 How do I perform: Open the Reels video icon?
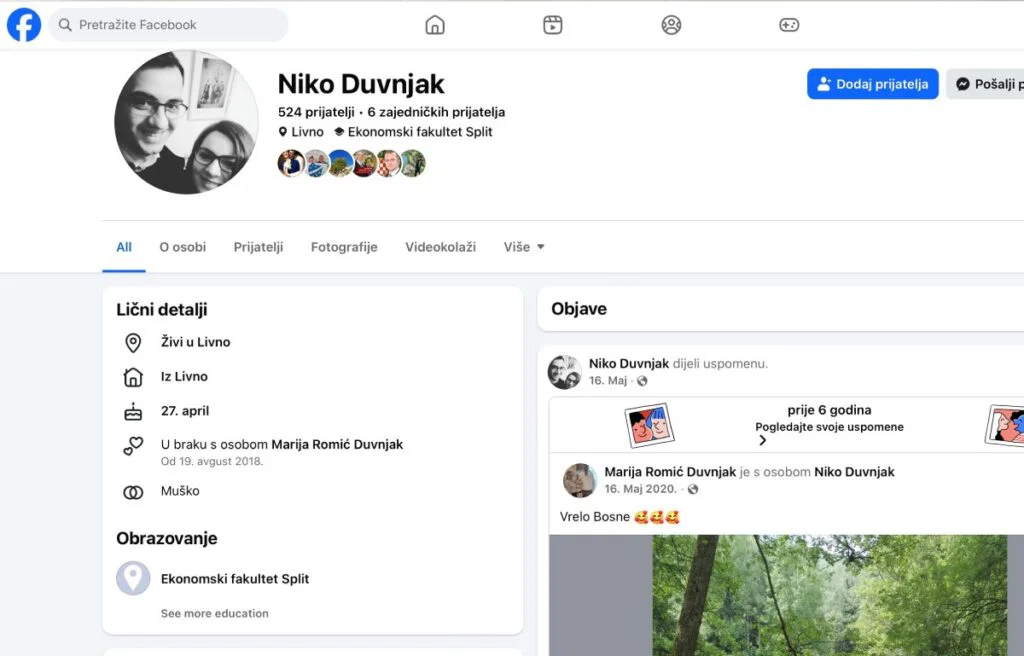(552, 25)
